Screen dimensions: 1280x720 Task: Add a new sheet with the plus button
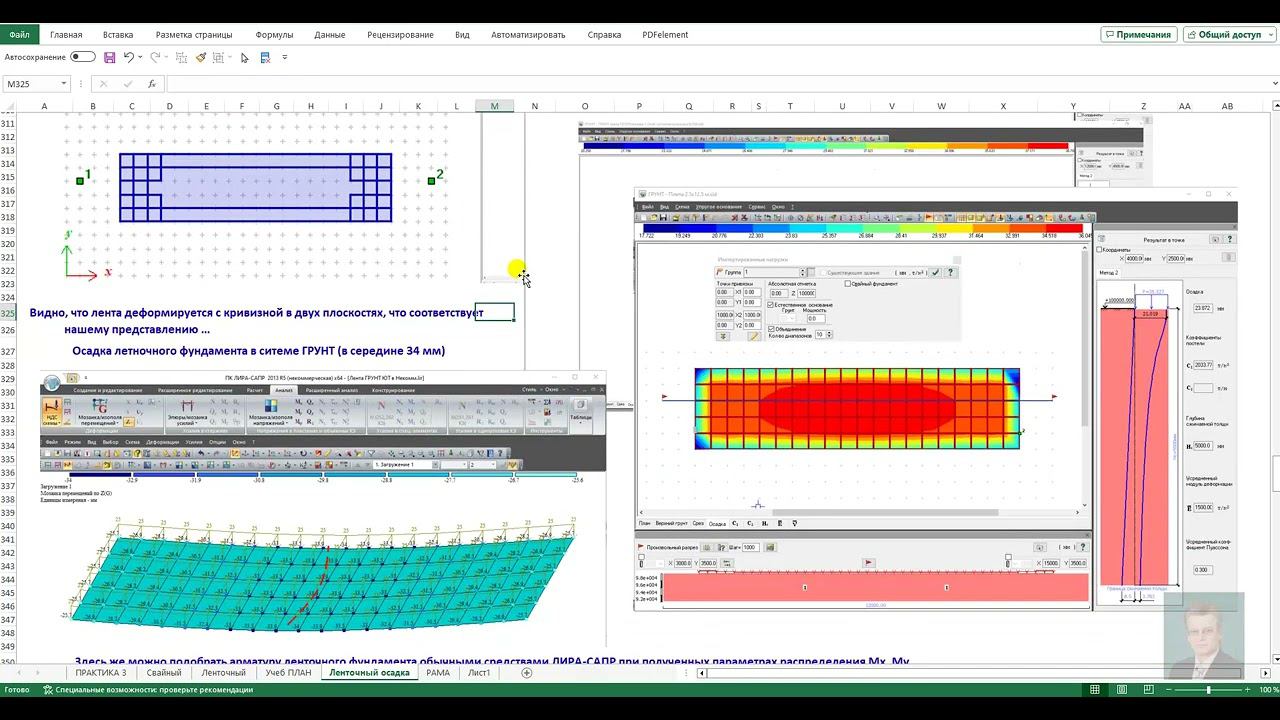527,673
